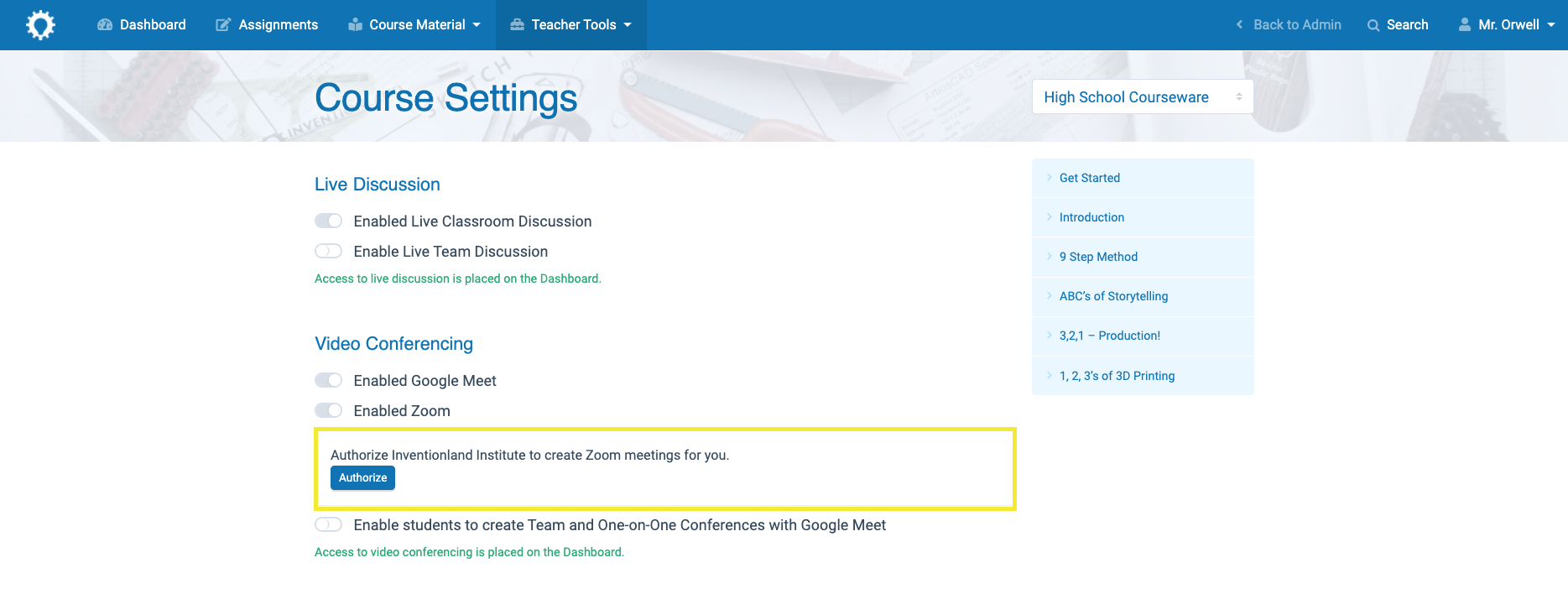The width and height of the screenshot is (1568, 599).
Task: Expand Course Material dropdown caret
Action: click(x=477, y=25)
